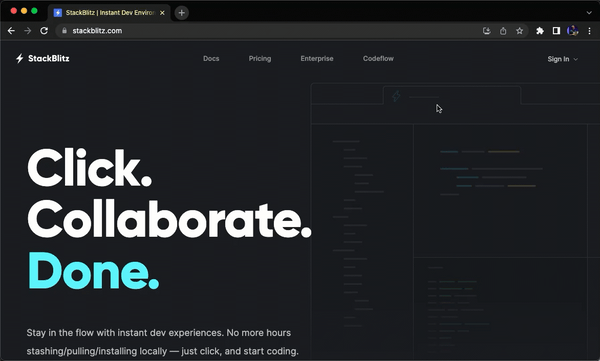Open the Docs navigation link
This screenshot has height=361, width=600.
point(211,59)
